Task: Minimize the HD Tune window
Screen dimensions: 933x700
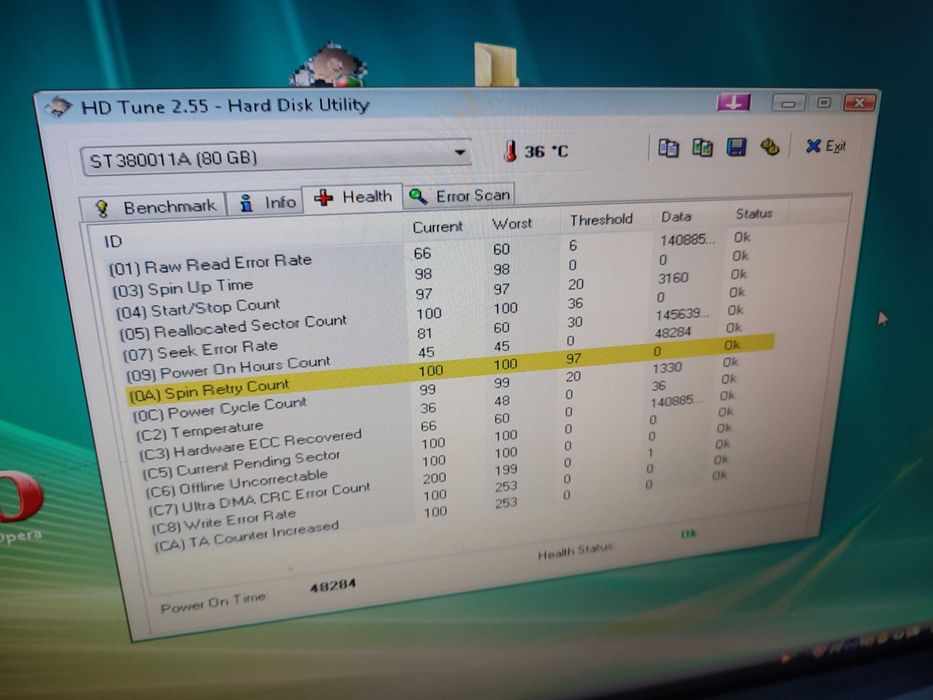Action: click(x=789, y=103)
